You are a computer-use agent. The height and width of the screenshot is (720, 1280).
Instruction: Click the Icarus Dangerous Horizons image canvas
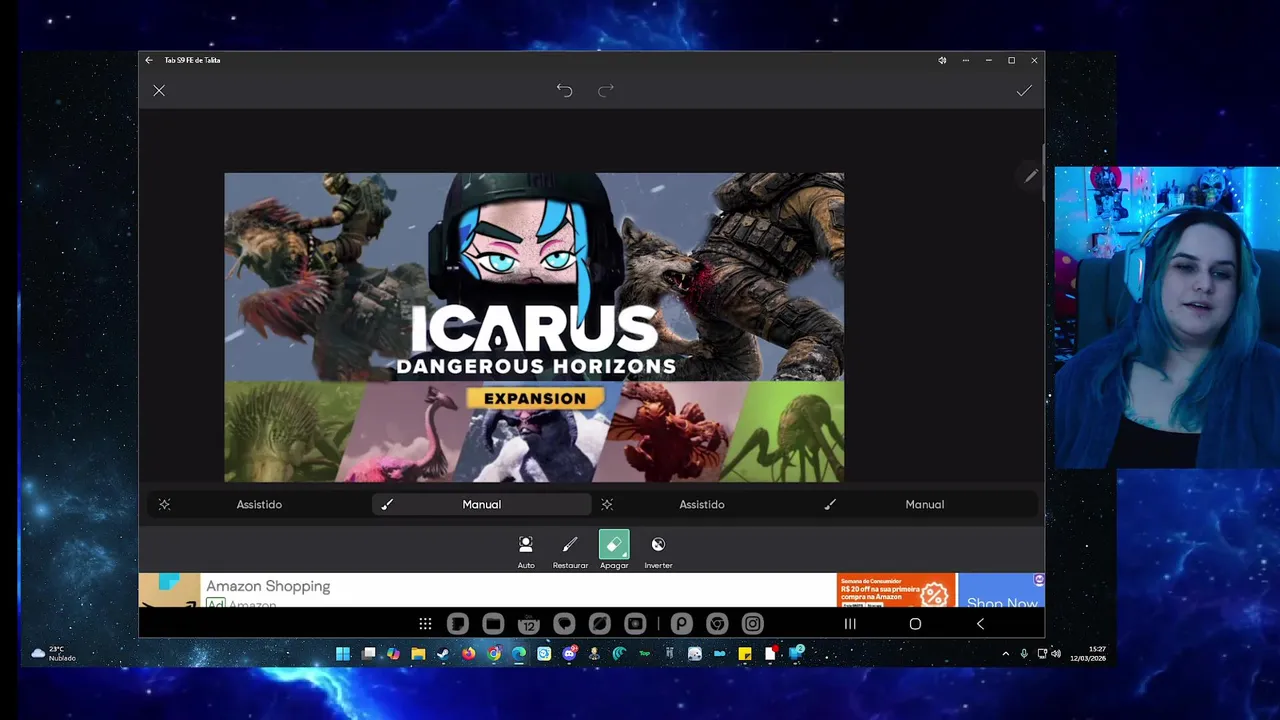click(x=534, y=327)
